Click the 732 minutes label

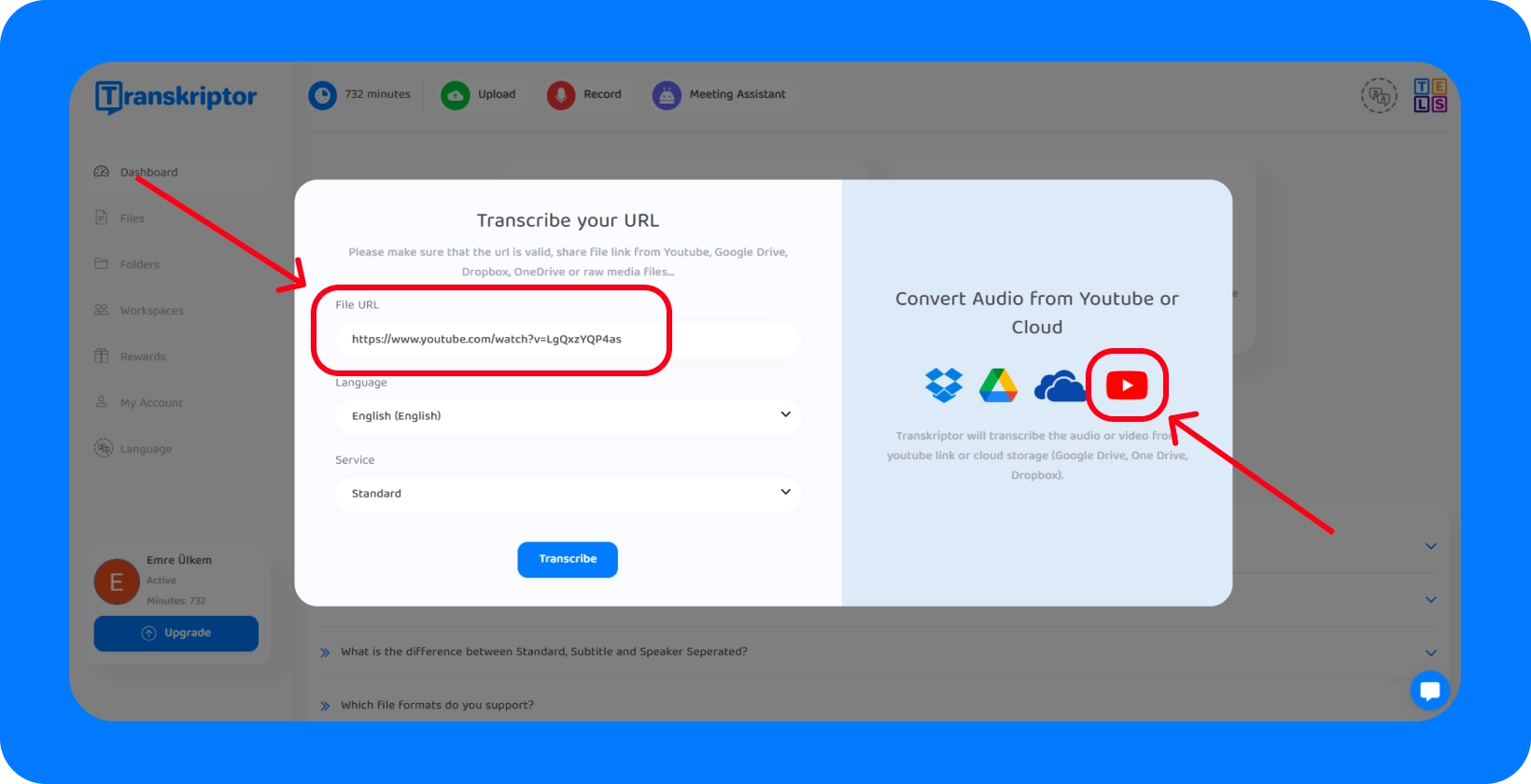377,94
